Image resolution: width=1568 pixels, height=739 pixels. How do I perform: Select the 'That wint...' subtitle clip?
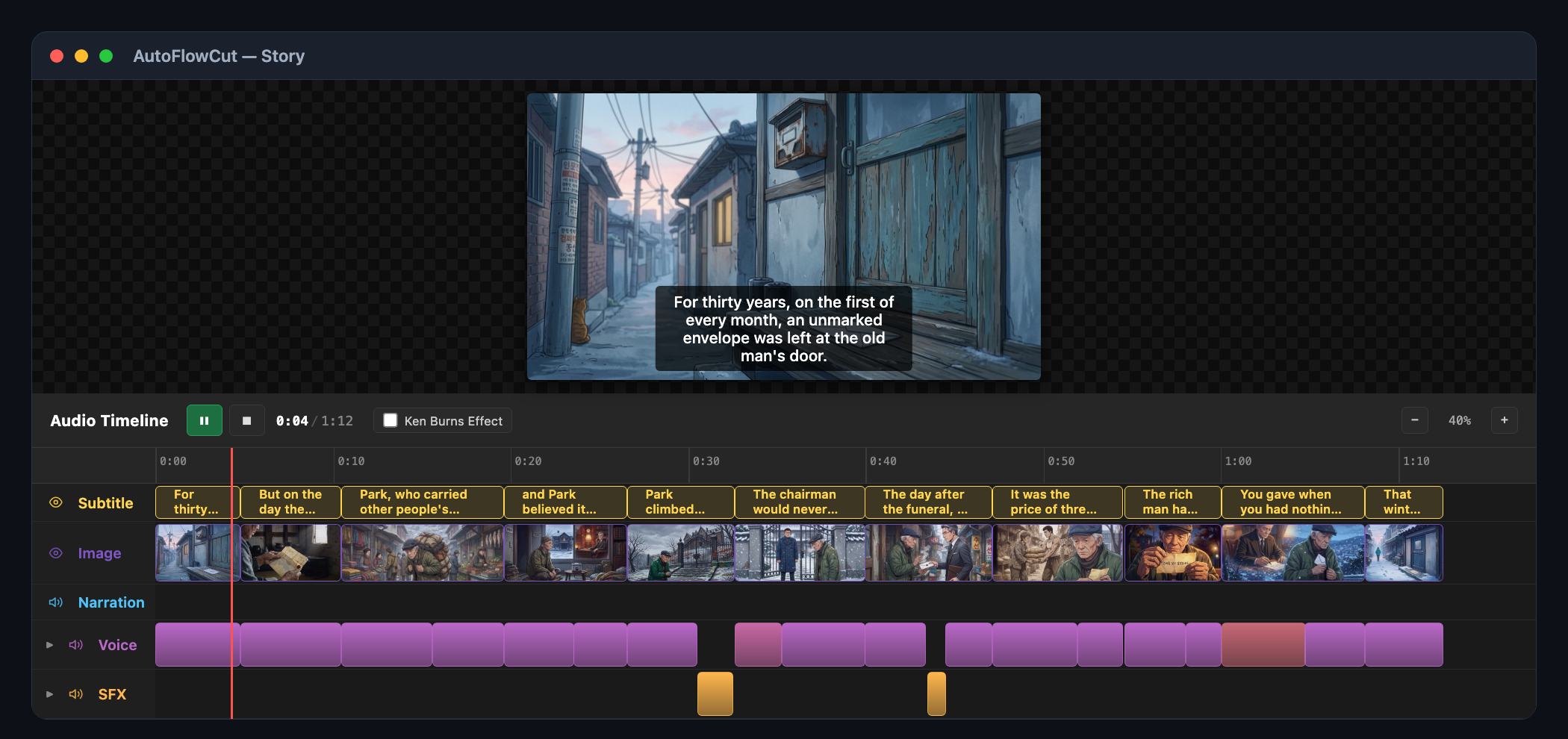[1404, 502]
